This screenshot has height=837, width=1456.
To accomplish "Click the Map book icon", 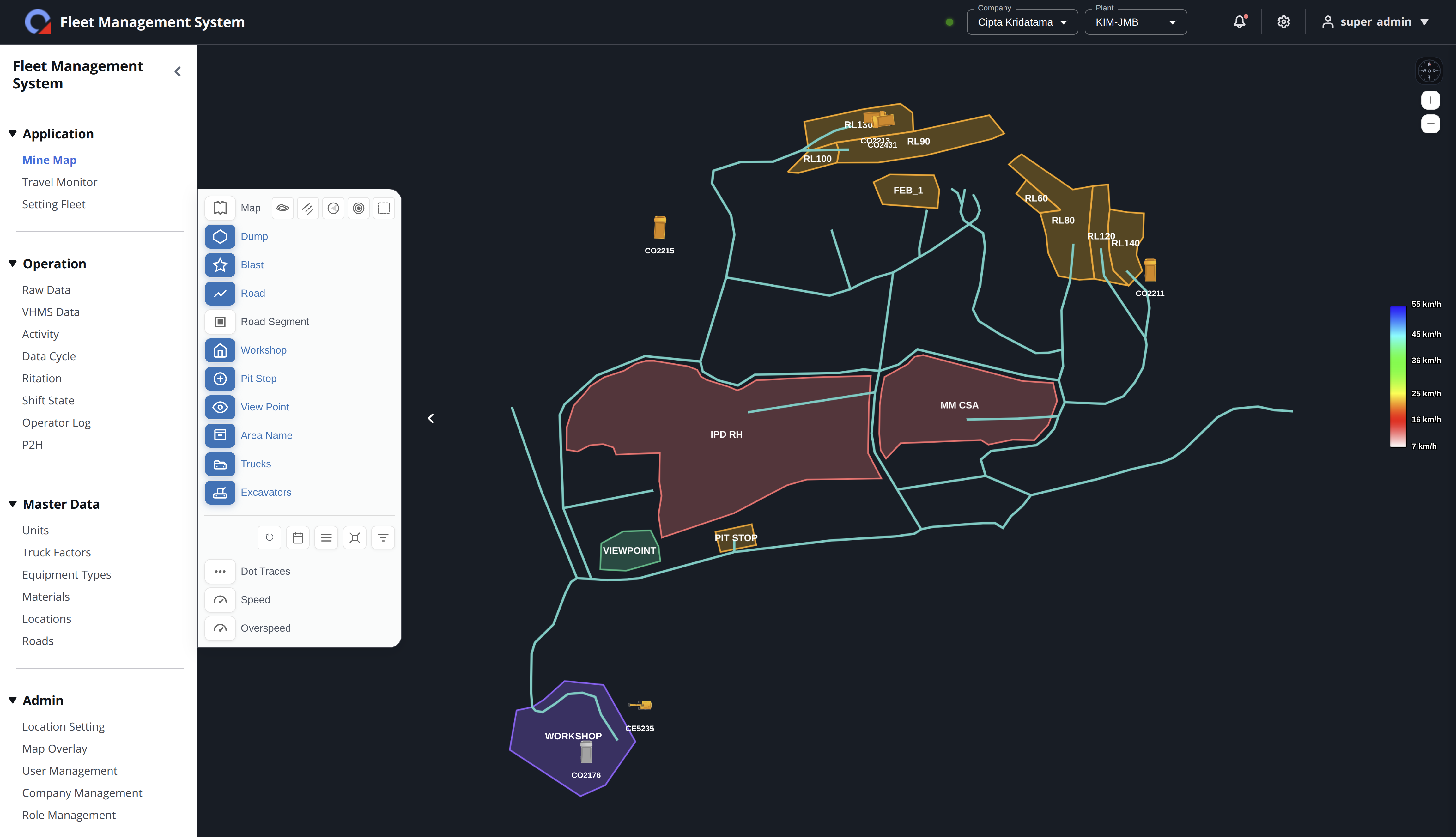I will (220, 208).
